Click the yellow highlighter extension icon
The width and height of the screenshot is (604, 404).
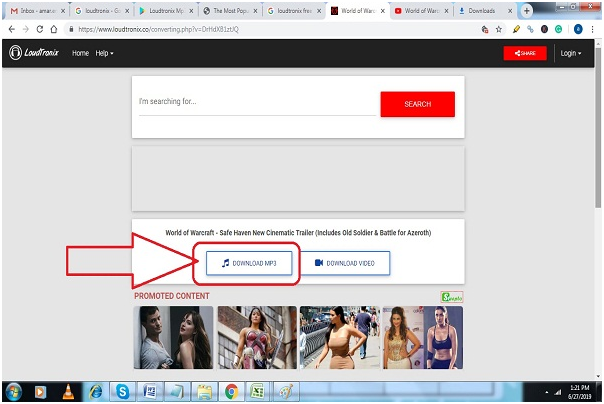coord(517,29)
